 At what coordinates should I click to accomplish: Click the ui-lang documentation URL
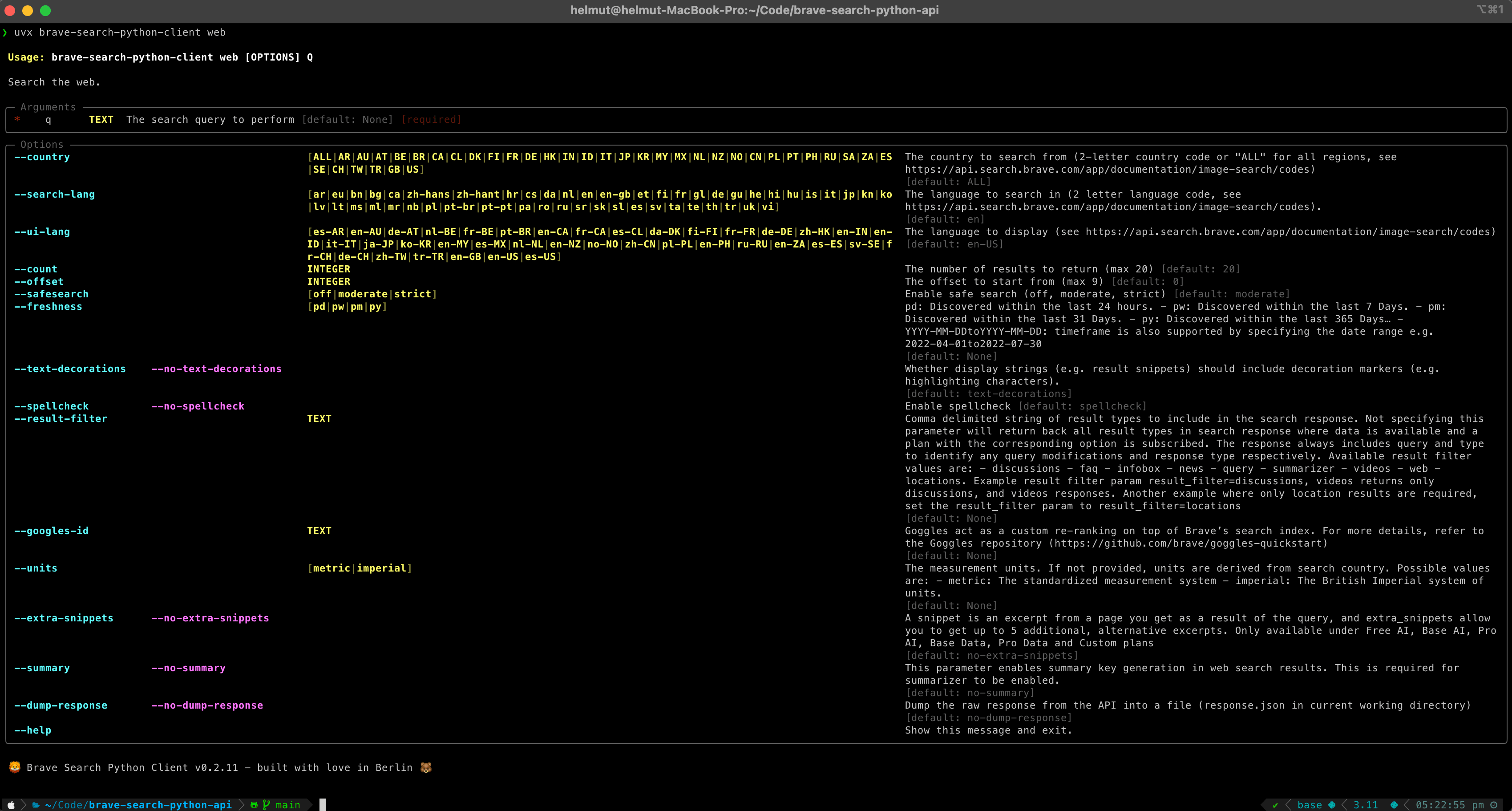[1287, 231]
